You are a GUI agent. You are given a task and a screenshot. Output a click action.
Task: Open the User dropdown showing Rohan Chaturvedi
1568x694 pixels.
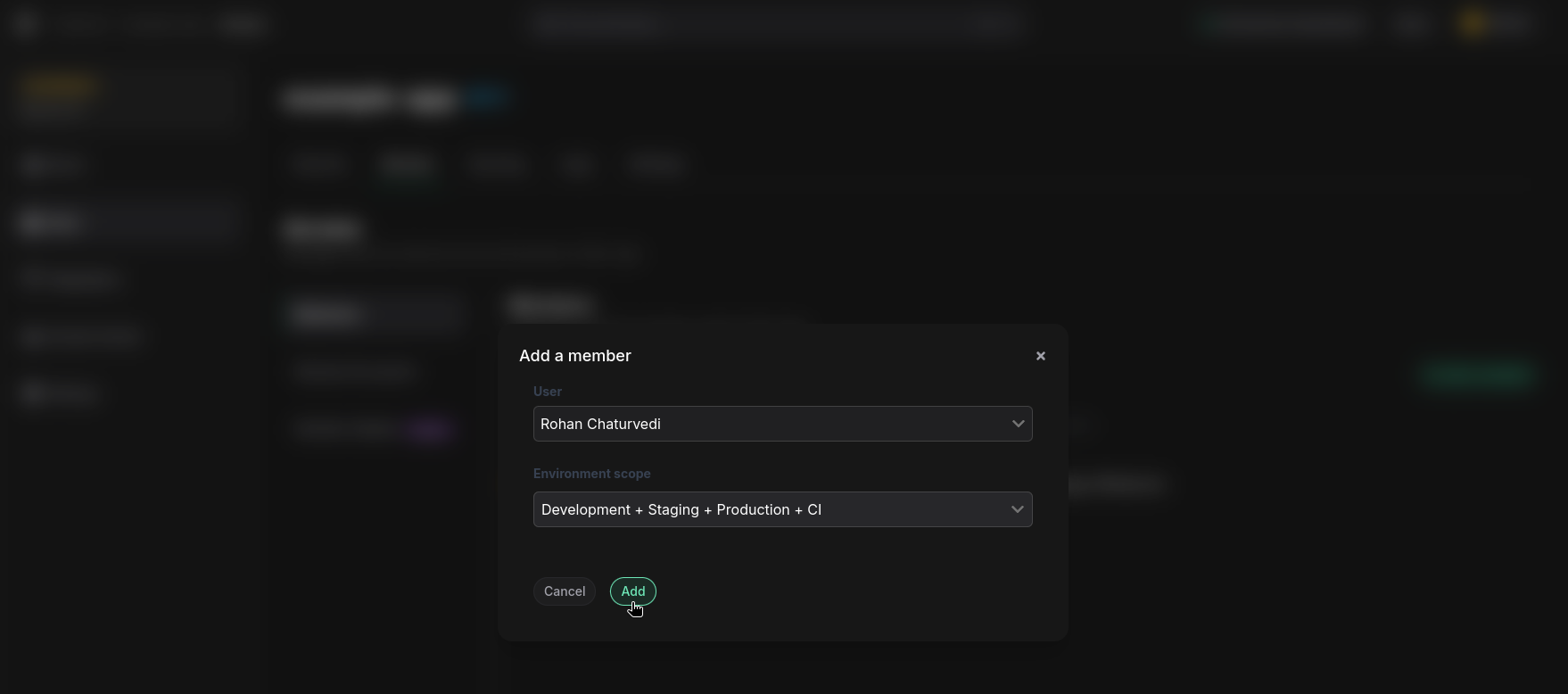(x=781, y=424)
